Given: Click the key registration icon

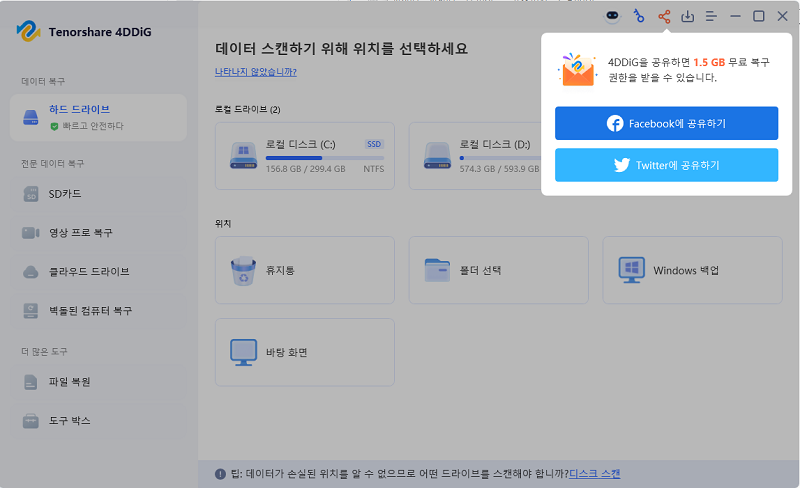Looking at the screenshot, I should [639, 17].
